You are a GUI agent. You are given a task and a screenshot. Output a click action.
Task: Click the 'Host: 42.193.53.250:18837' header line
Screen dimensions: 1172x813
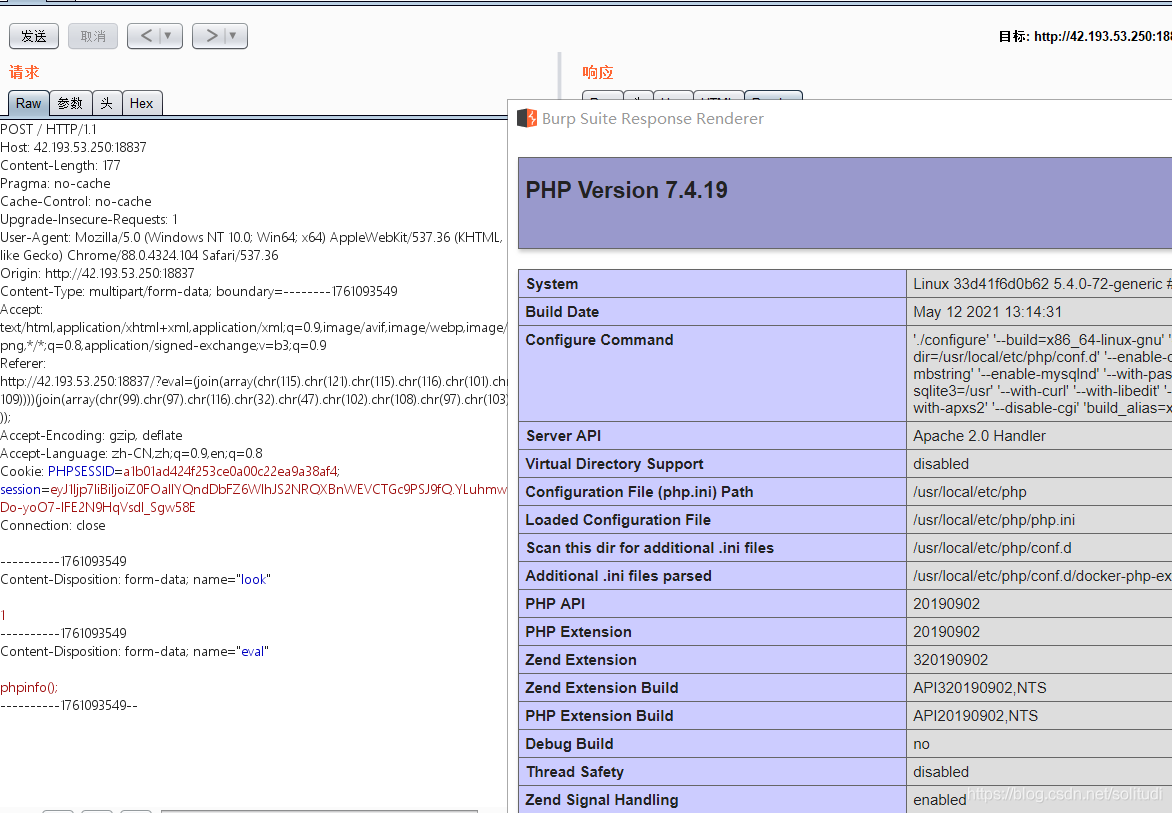pos(73,147)
